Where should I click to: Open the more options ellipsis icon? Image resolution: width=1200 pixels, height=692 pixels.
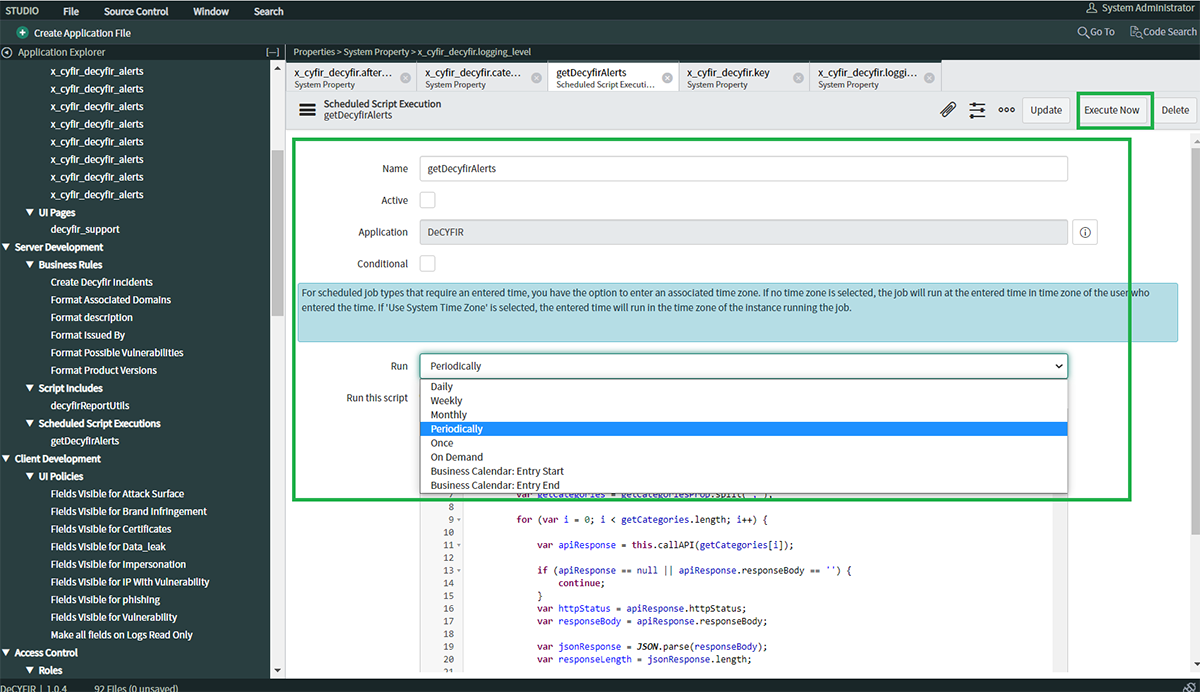coord(1006,110)
